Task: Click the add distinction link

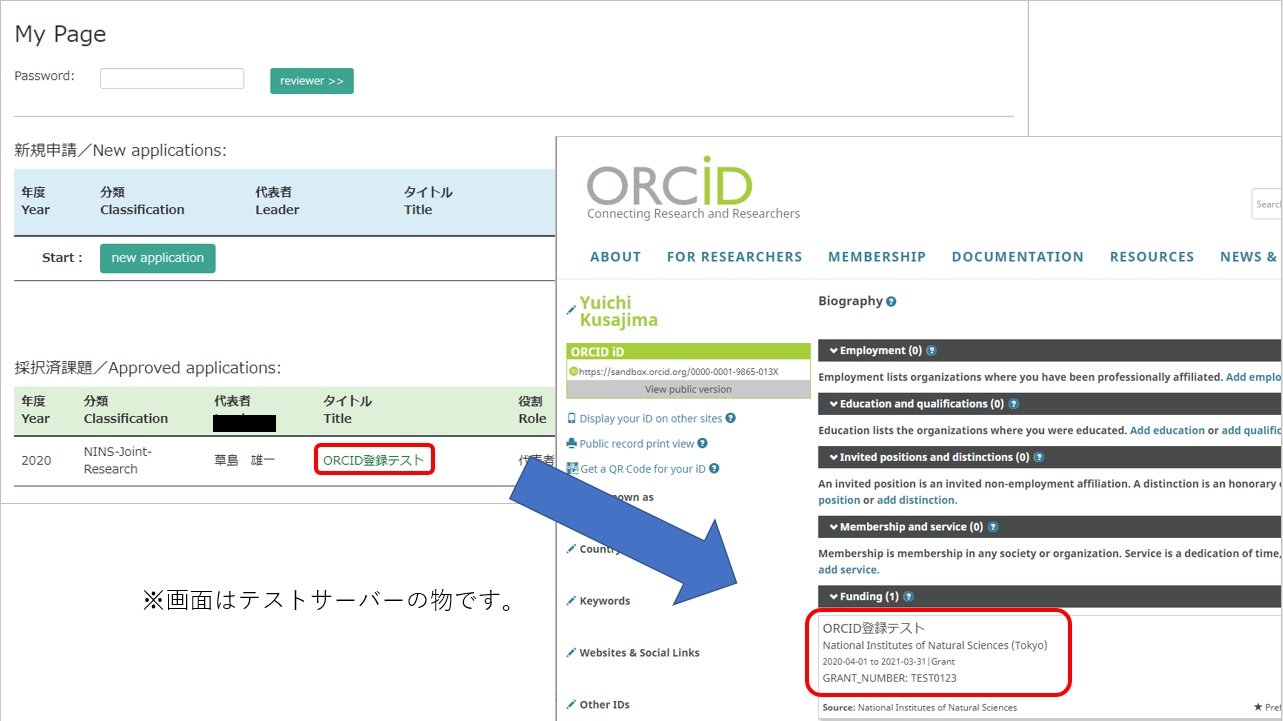Action: click(x=916, y=500)
